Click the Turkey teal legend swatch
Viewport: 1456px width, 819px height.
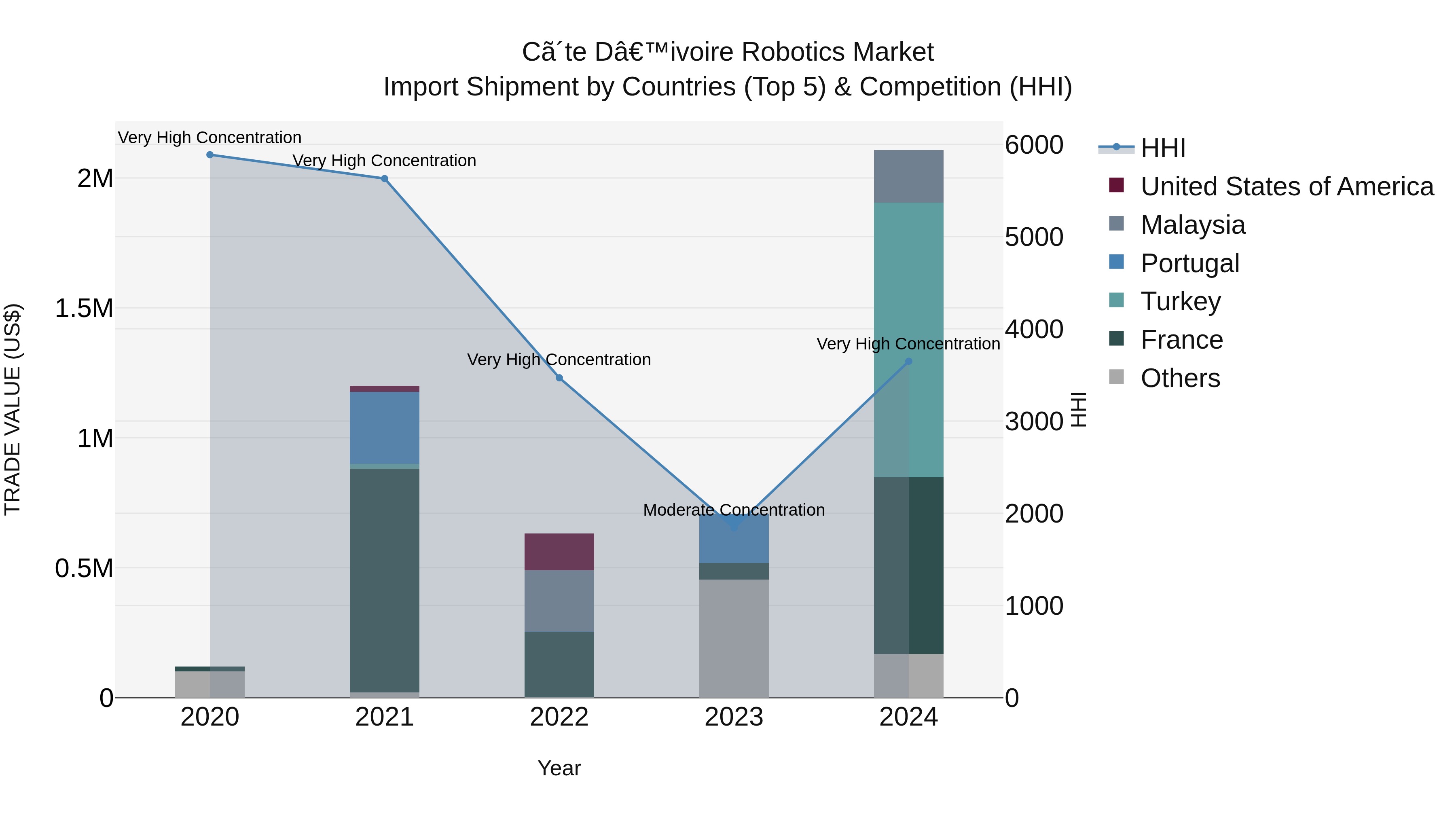1116,300
